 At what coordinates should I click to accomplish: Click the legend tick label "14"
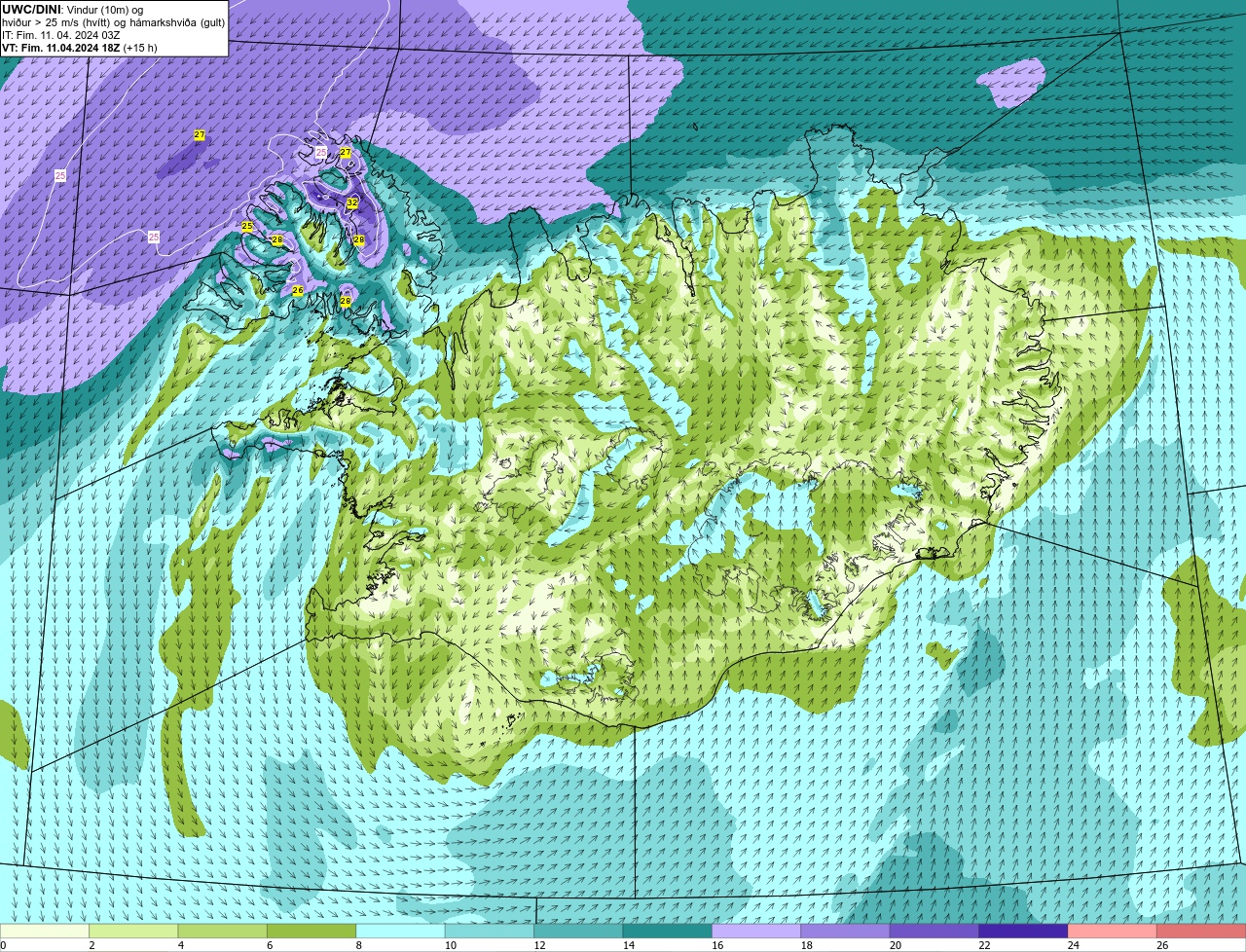tap(629, 945)
